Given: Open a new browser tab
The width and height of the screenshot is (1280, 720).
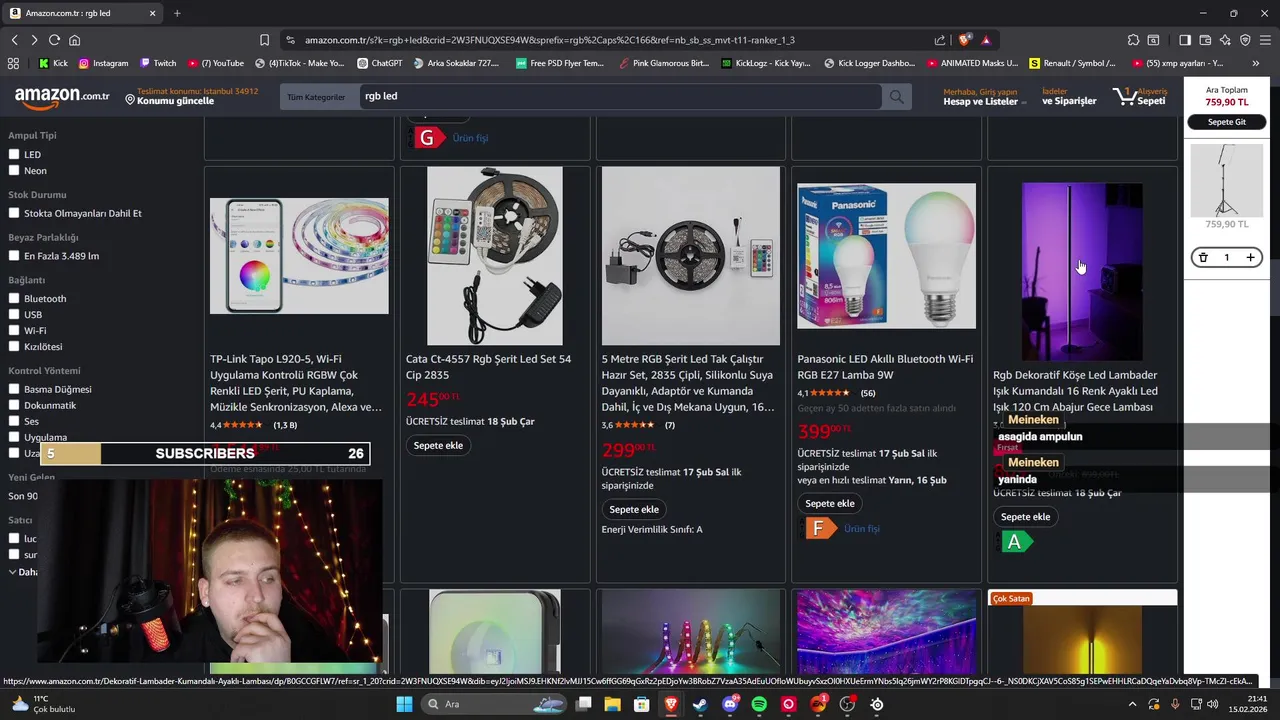Looking at the screenshot, I should (177, 13).
